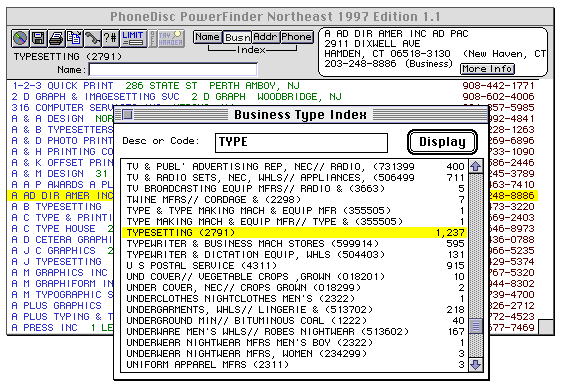Image resolution: width=564 pixels, height=389 pixels.
Task: Select TYPEWRITER & BUSINESS MACH STORES entry
Action: [294, 244]
